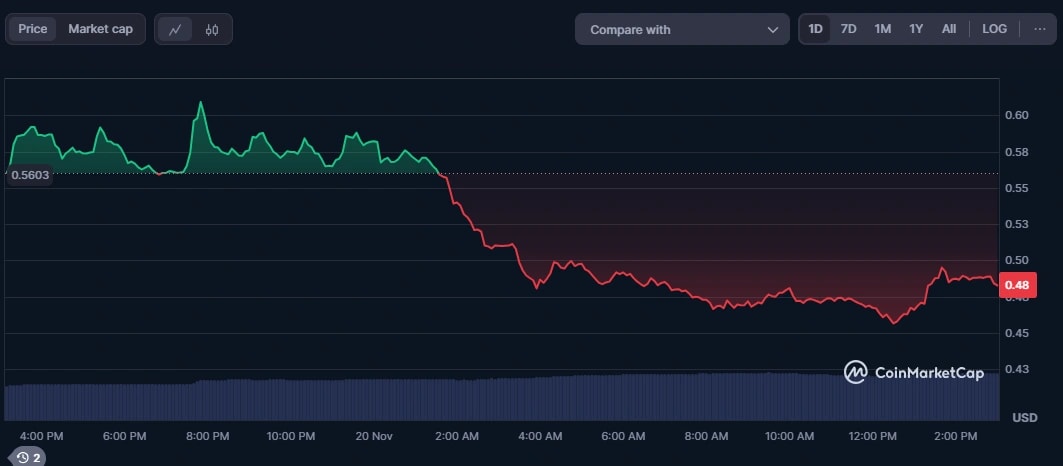Show the 1M time range
The width and height of the screenshot is (1063, 466).
tap(882, 29)
